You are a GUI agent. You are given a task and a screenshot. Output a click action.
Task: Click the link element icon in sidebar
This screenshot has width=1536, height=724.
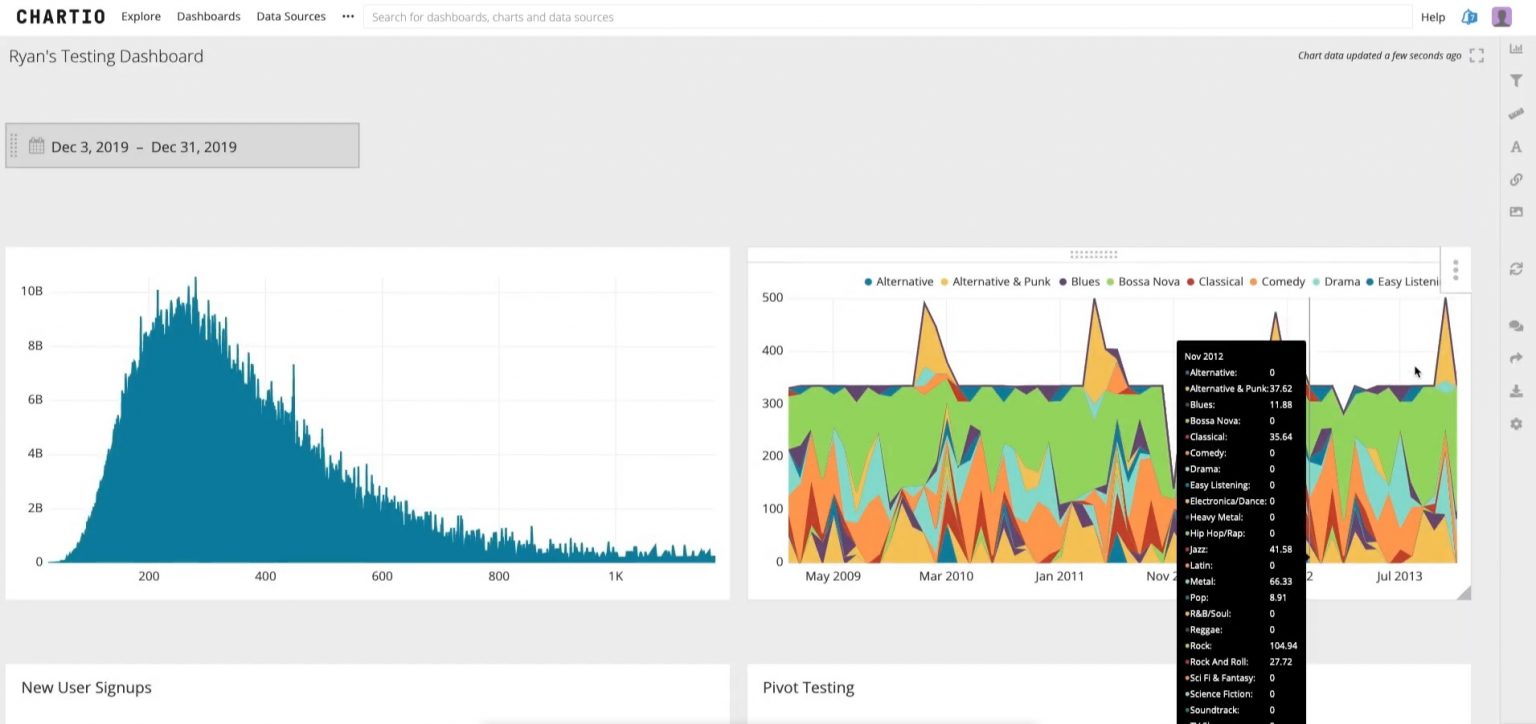[1516, 179]
